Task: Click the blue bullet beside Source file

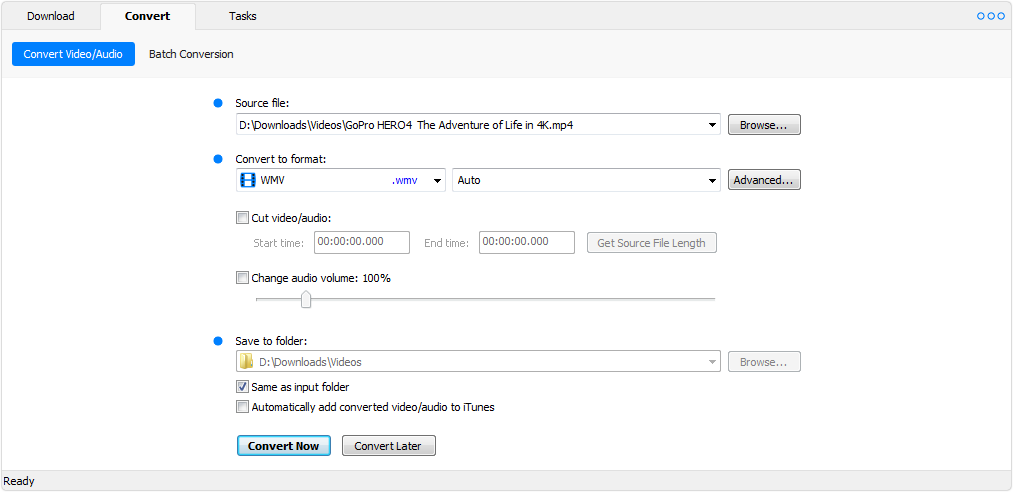Action: [218, 103]
